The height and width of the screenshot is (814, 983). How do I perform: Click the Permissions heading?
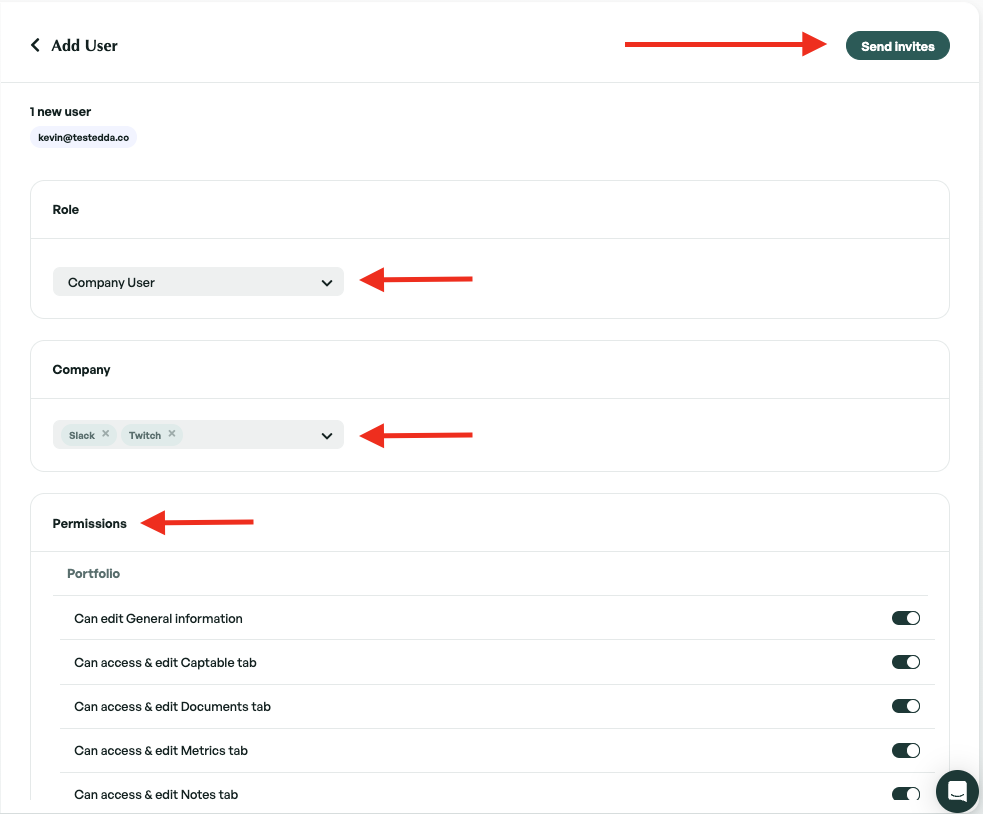click(90, 524)
